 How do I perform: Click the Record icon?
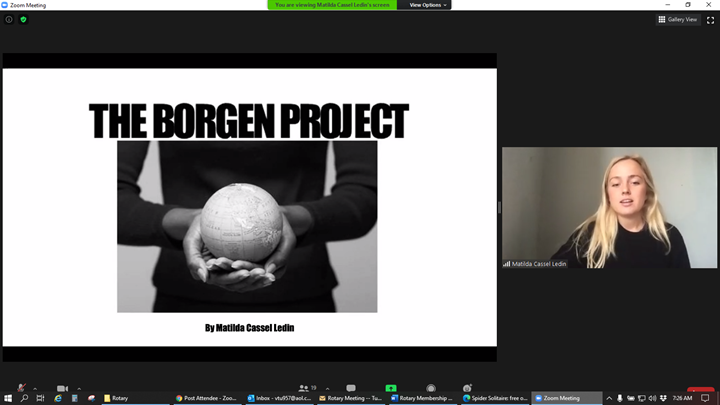pos(431,388)
